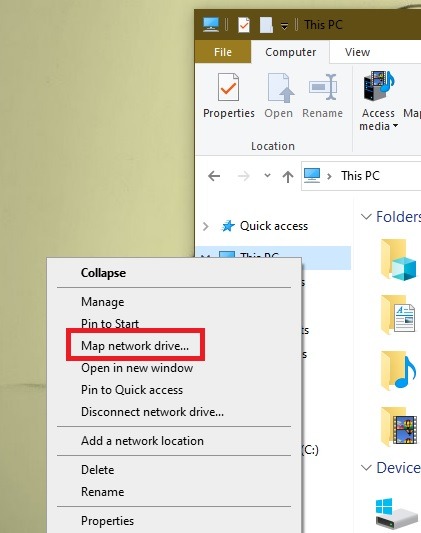The height and width of the screenshot is (533, 421).
Task: Switch to the Computer tab
Action: point(291,52)
